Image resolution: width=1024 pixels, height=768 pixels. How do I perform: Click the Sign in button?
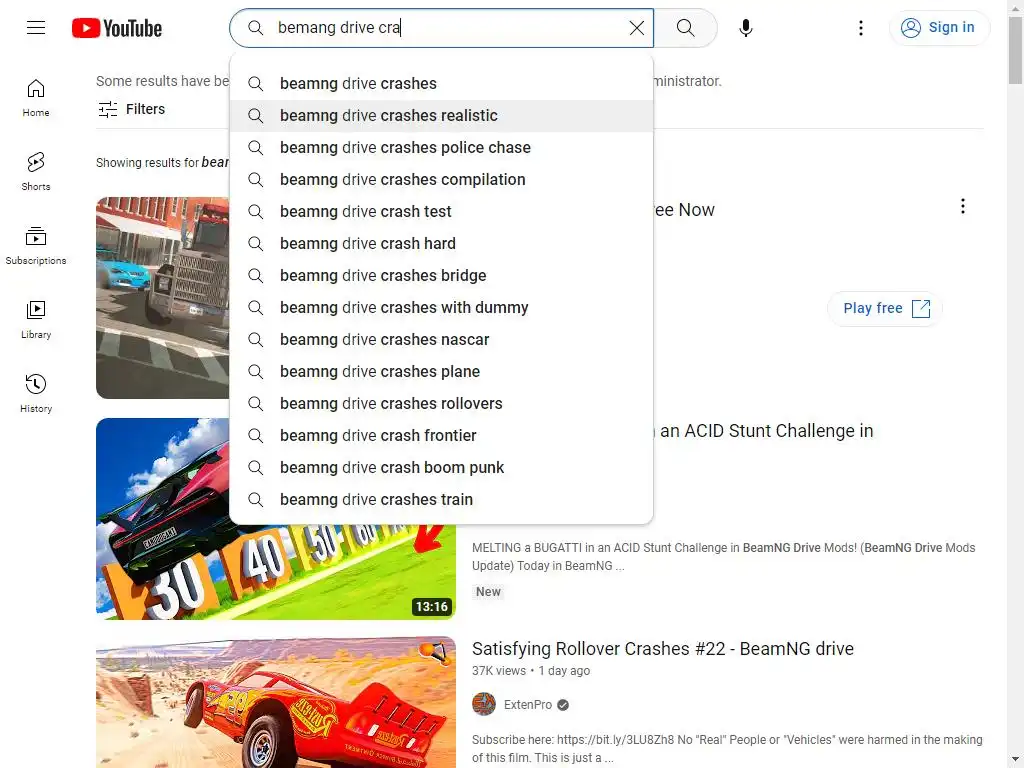tap(939, 27)
